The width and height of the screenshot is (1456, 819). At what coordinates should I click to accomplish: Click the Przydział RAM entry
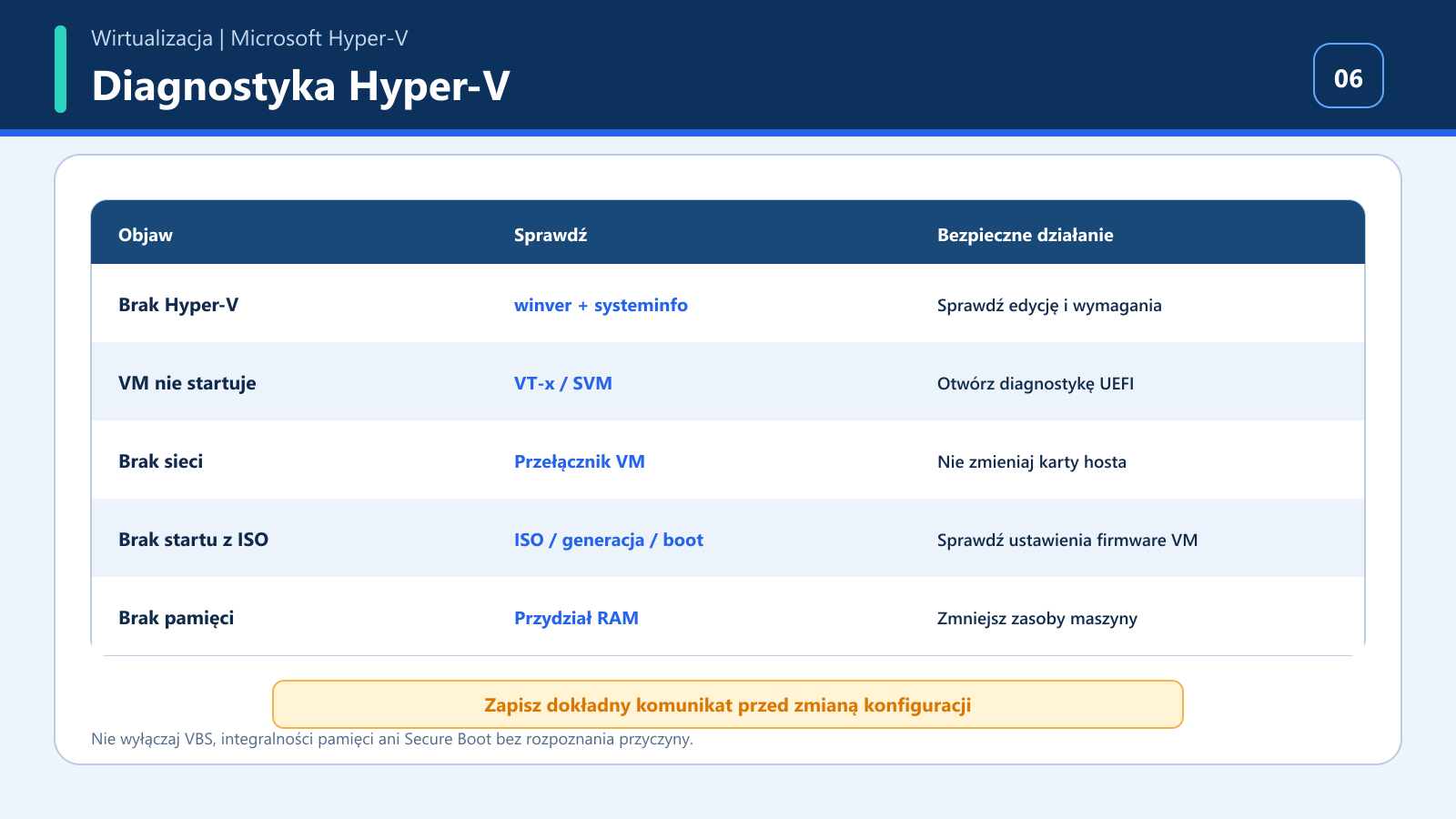coord(576,618)
